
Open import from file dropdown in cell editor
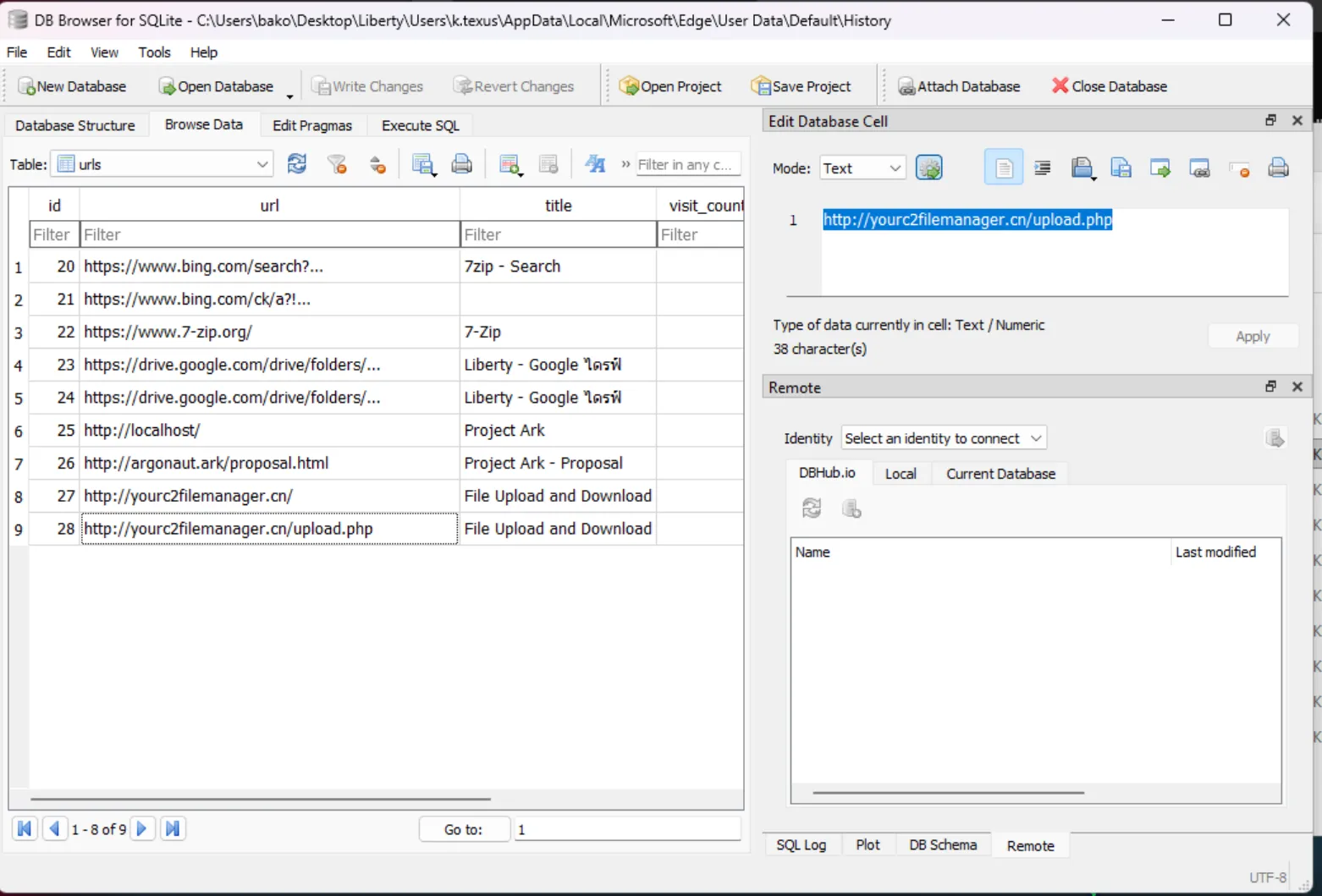click(1083, 168)
